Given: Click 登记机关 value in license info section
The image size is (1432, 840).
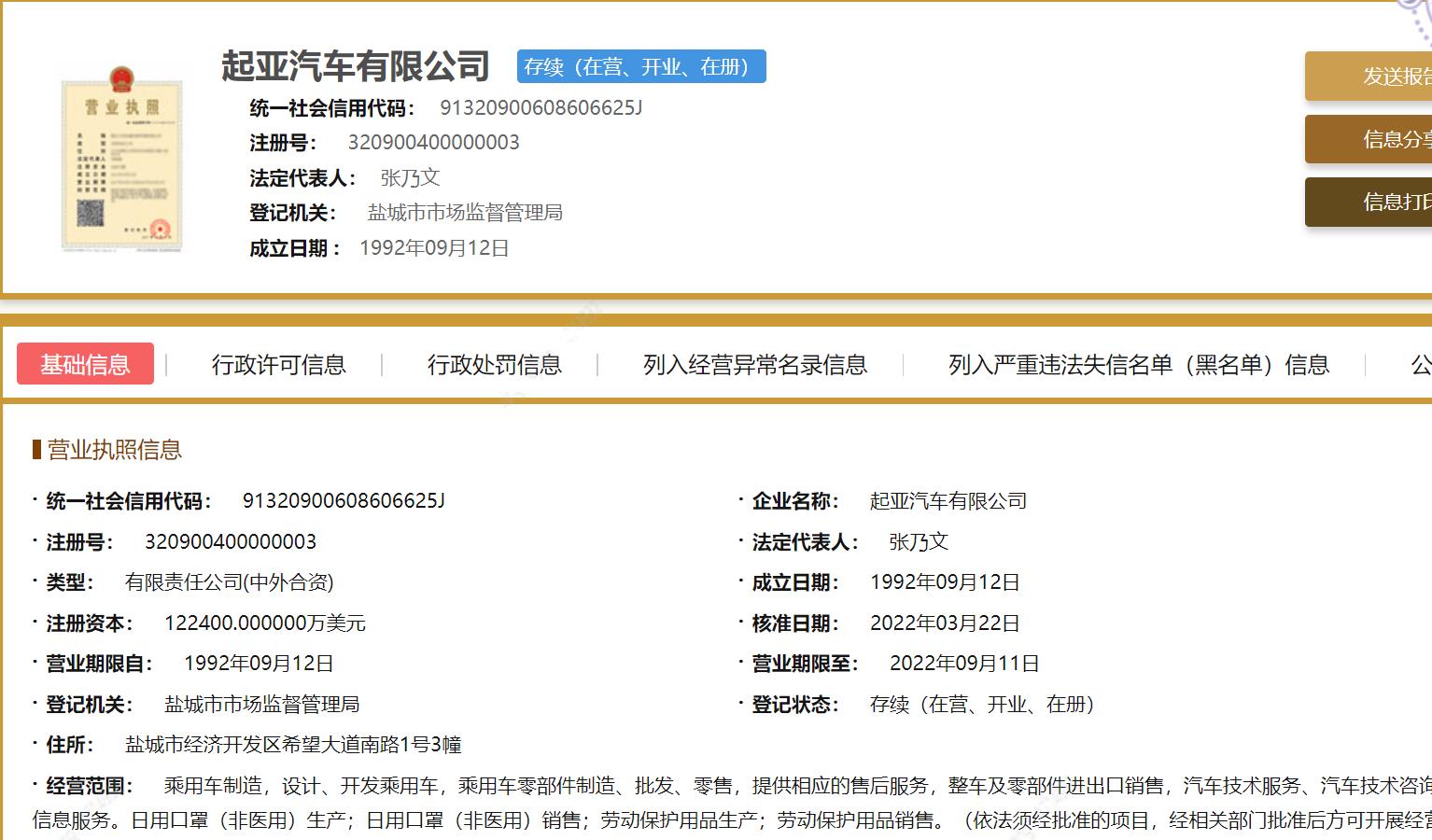Looking at the screenshot, I should click(262, 705).
